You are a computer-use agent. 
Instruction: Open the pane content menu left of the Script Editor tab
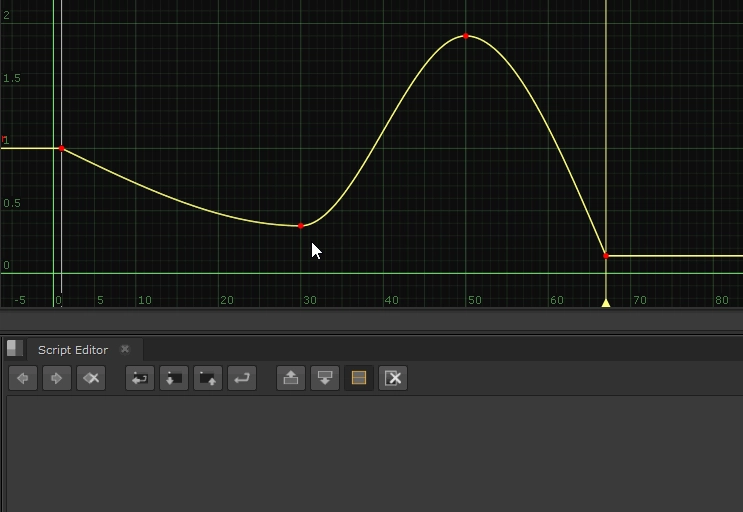pos(14,348)
